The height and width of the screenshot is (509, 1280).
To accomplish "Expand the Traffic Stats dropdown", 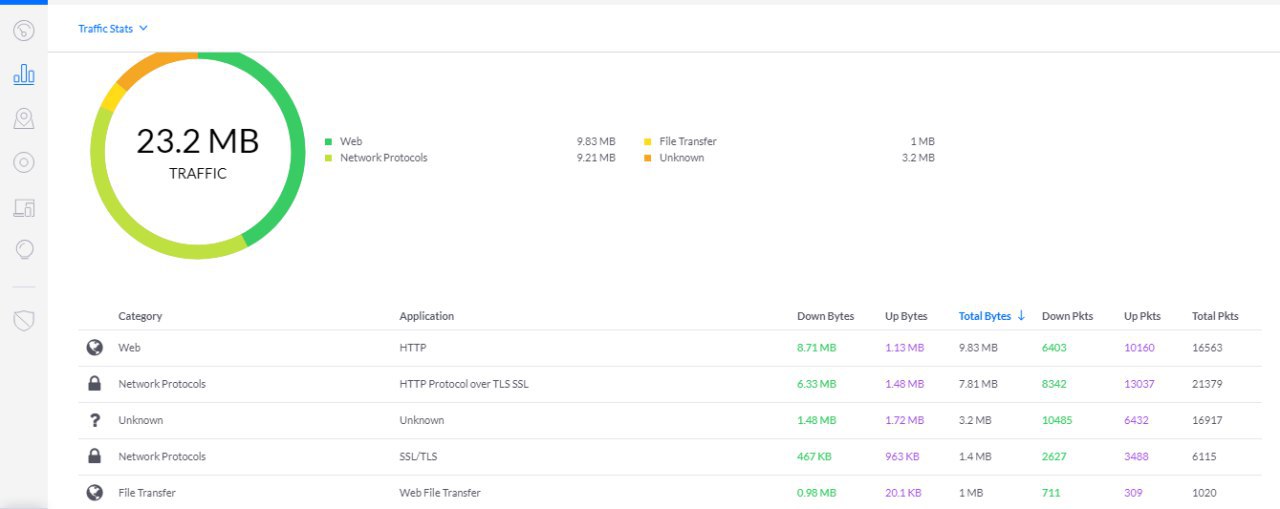I will pyautogui.click(x=113, y=29).
